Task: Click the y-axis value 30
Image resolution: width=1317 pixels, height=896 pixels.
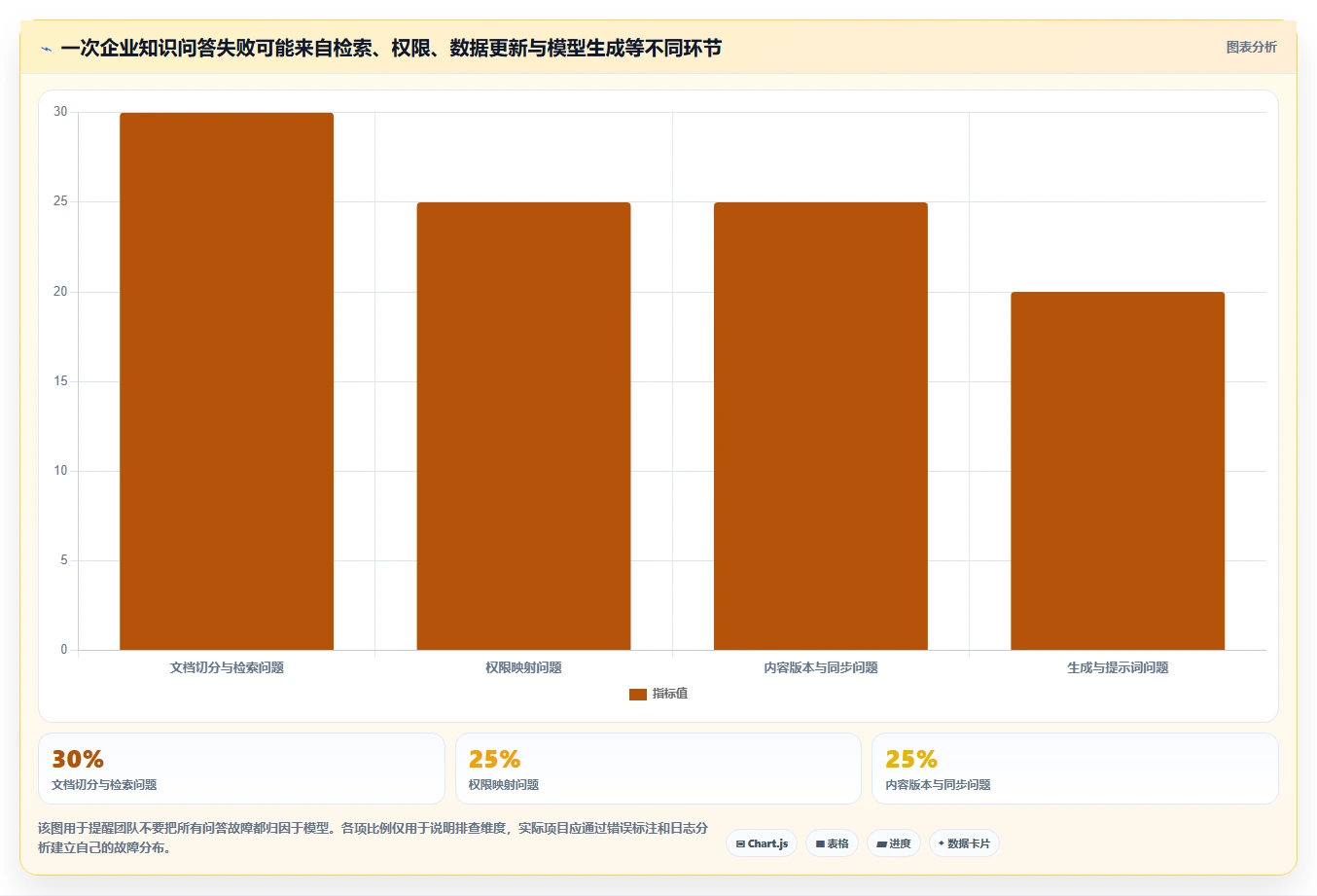Action: click(61, 112)
